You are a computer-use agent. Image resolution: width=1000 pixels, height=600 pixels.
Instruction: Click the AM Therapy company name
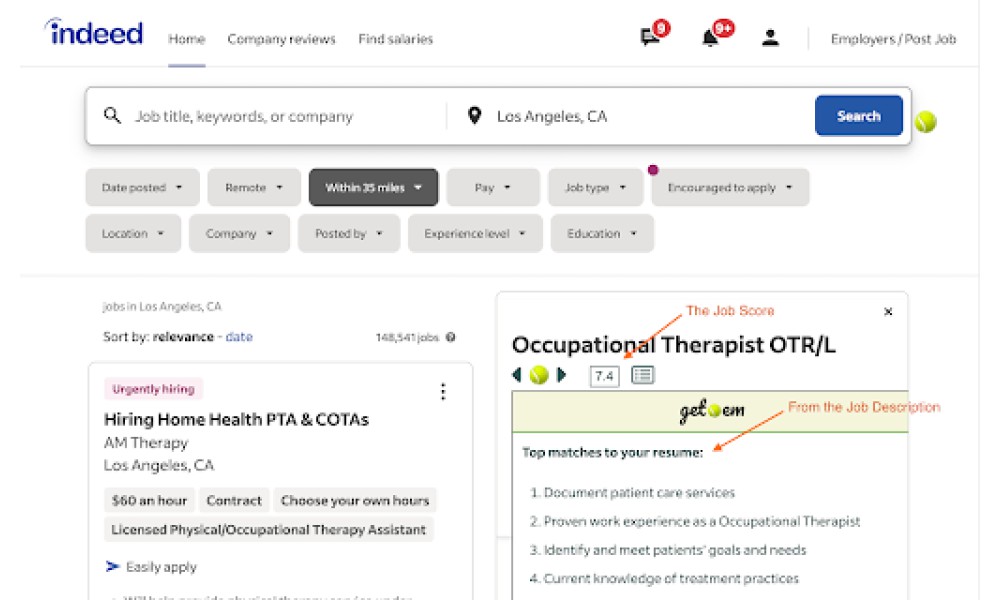(x=146, y=443)
